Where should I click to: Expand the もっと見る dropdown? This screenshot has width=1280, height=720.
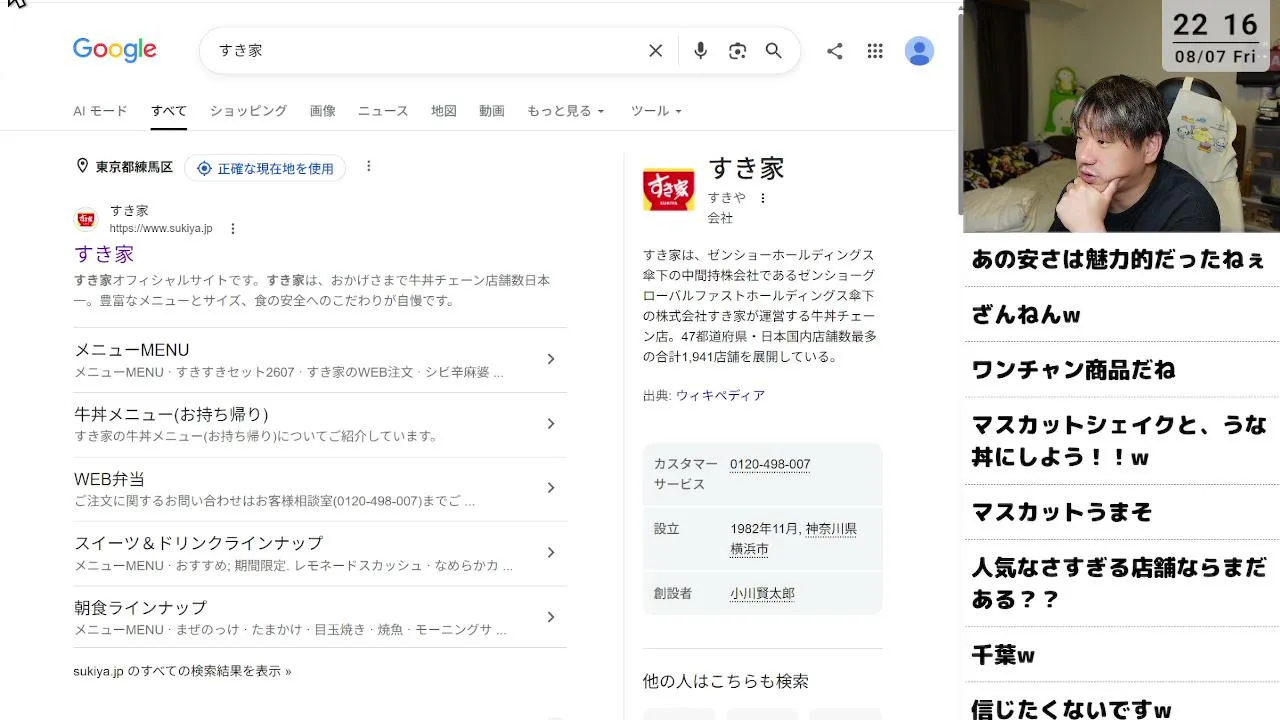tap(566, 111)
